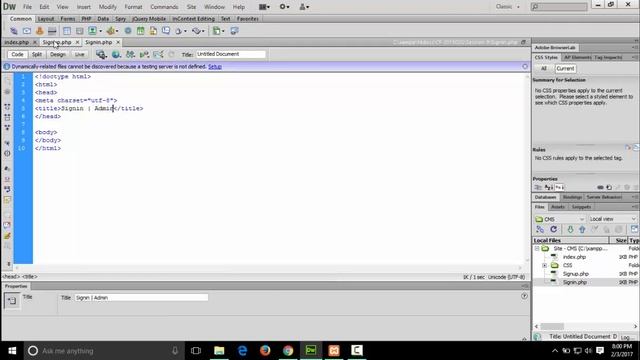Switch to Code view
Screen dimensions: 640x360
(x=17, y=54)
